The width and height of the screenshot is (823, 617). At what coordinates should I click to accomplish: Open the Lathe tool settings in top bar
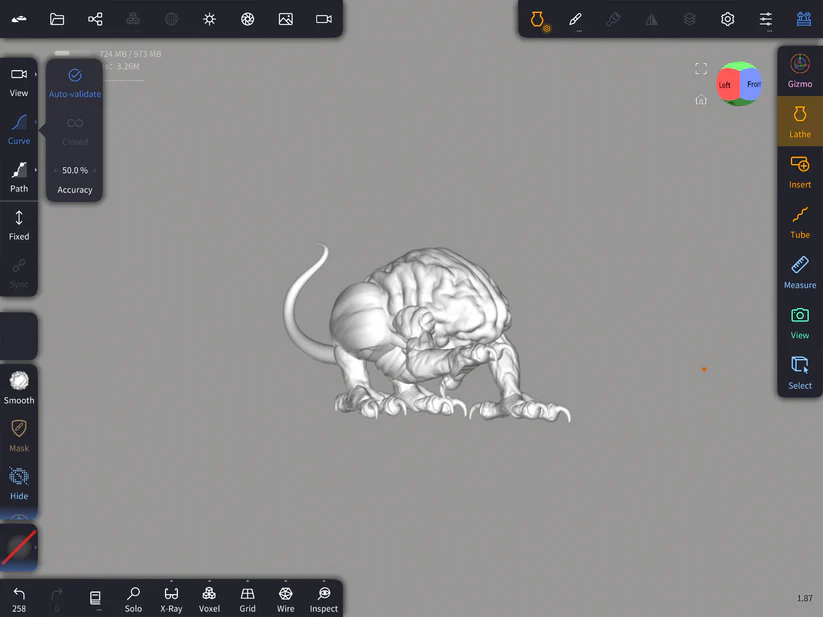[x=539, y=20]
